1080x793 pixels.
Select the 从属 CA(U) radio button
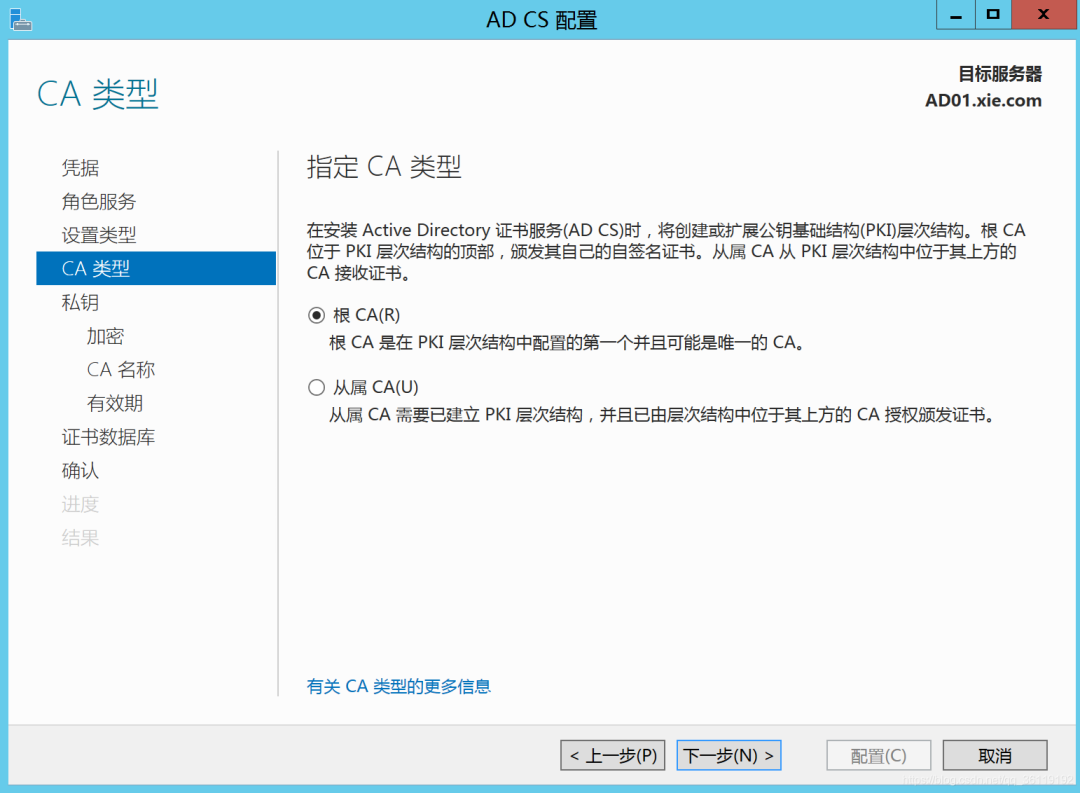pos(317,387)
